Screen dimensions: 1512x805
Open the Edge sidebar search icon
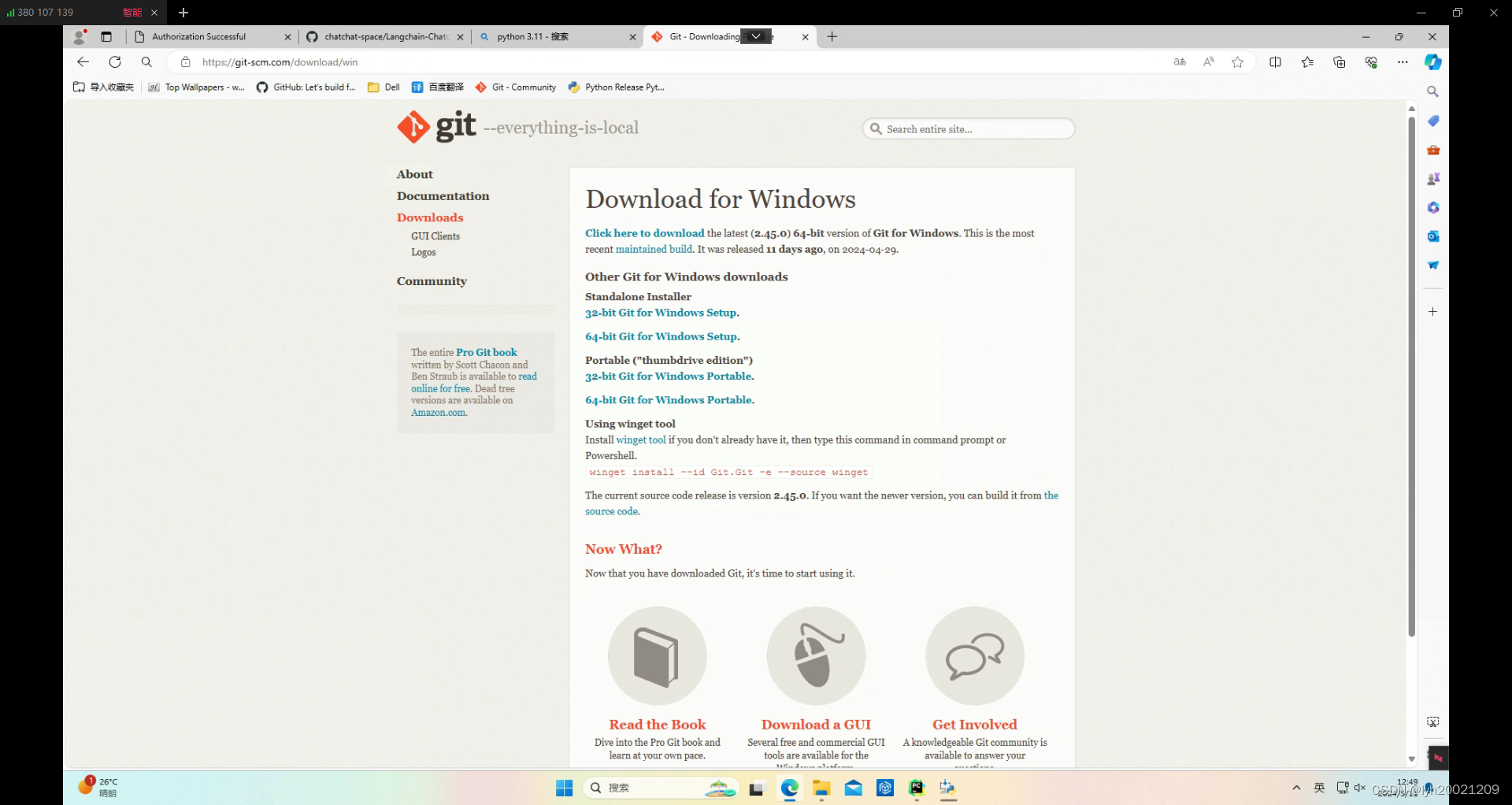pyautogui.click(x=1433, y=92)
